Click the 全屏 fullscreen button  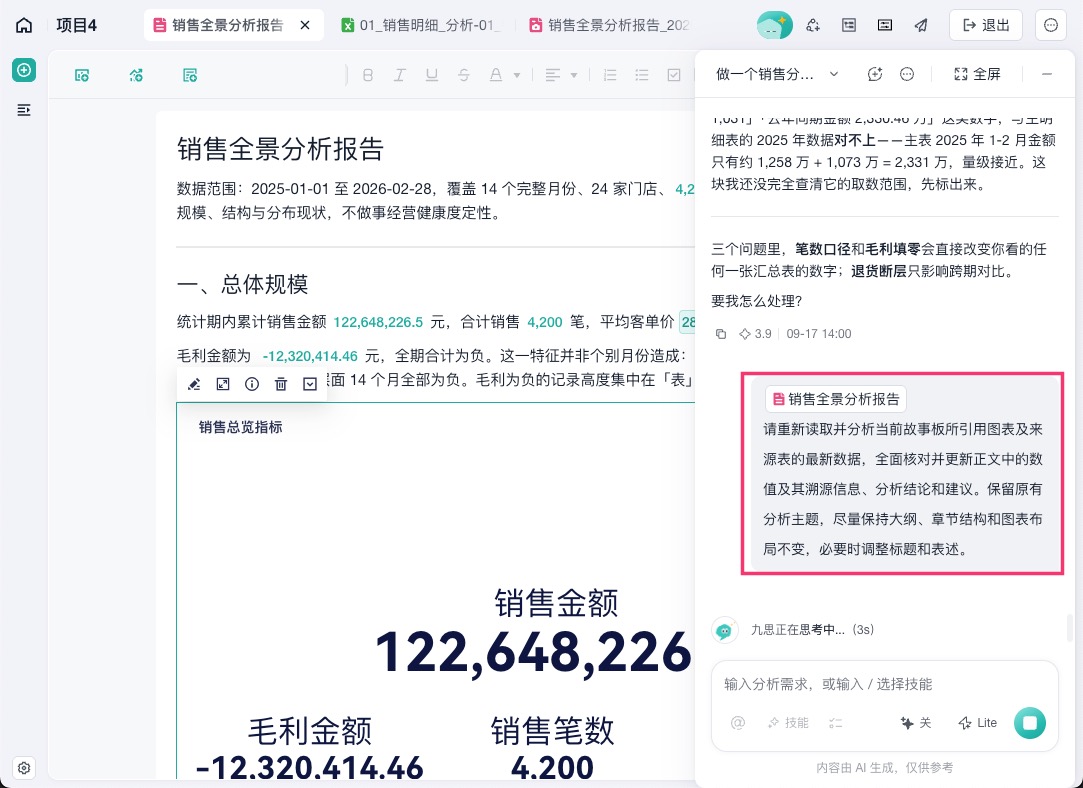click(x=977, y=74)
